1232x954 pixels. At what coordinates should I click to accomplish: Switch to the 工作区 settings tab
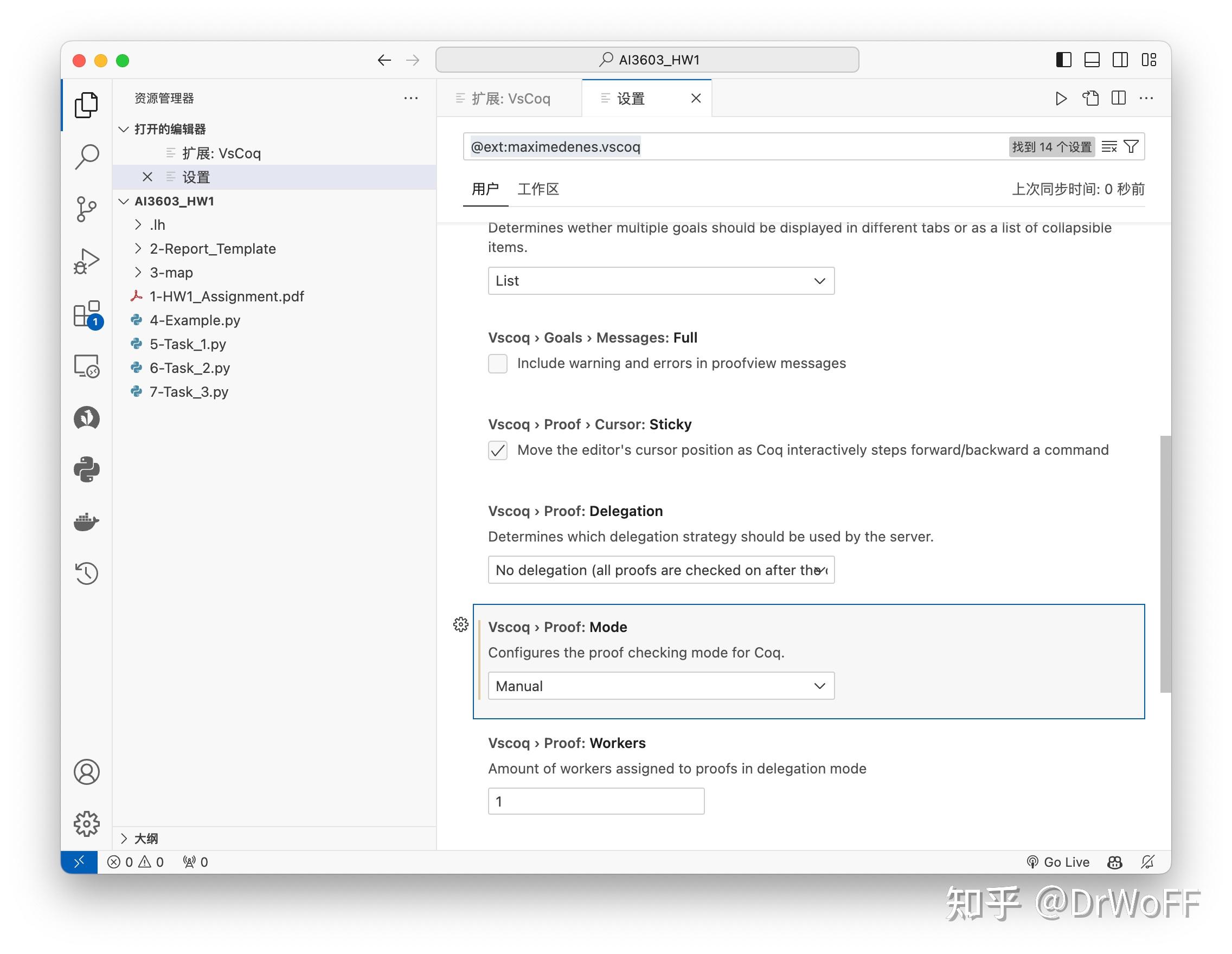click(x=537, y=189)
